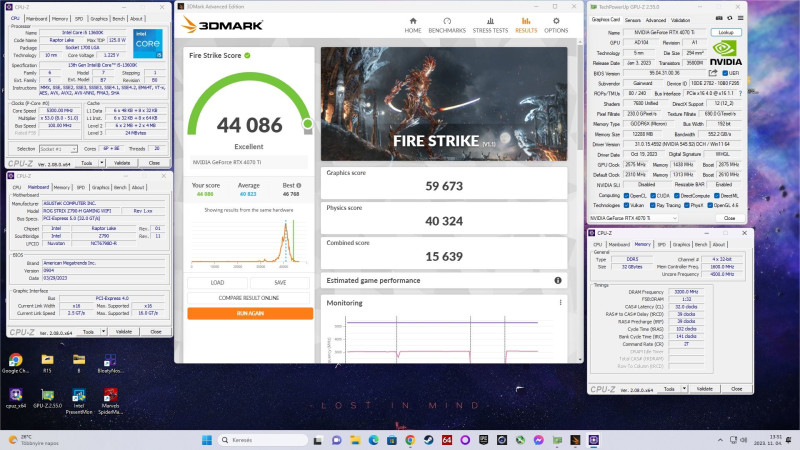Click the GPU-Z BIOS export share icon
Viewport: 800px width, 450px height.
[713, 73]
